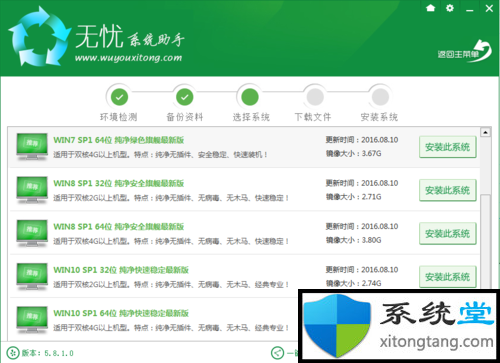Image resolution: width=500 pixels, height=363 pixels.
Task: Minimize the 无忧系统助手 window
Action: tap(470, 9)
